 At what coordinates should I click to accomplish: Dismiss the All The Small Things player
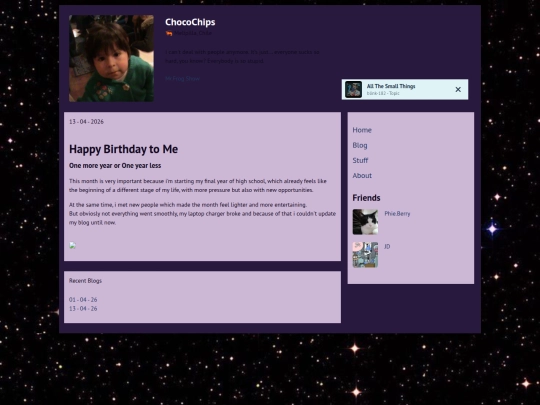pyautogui.click(x=458, y=90)
